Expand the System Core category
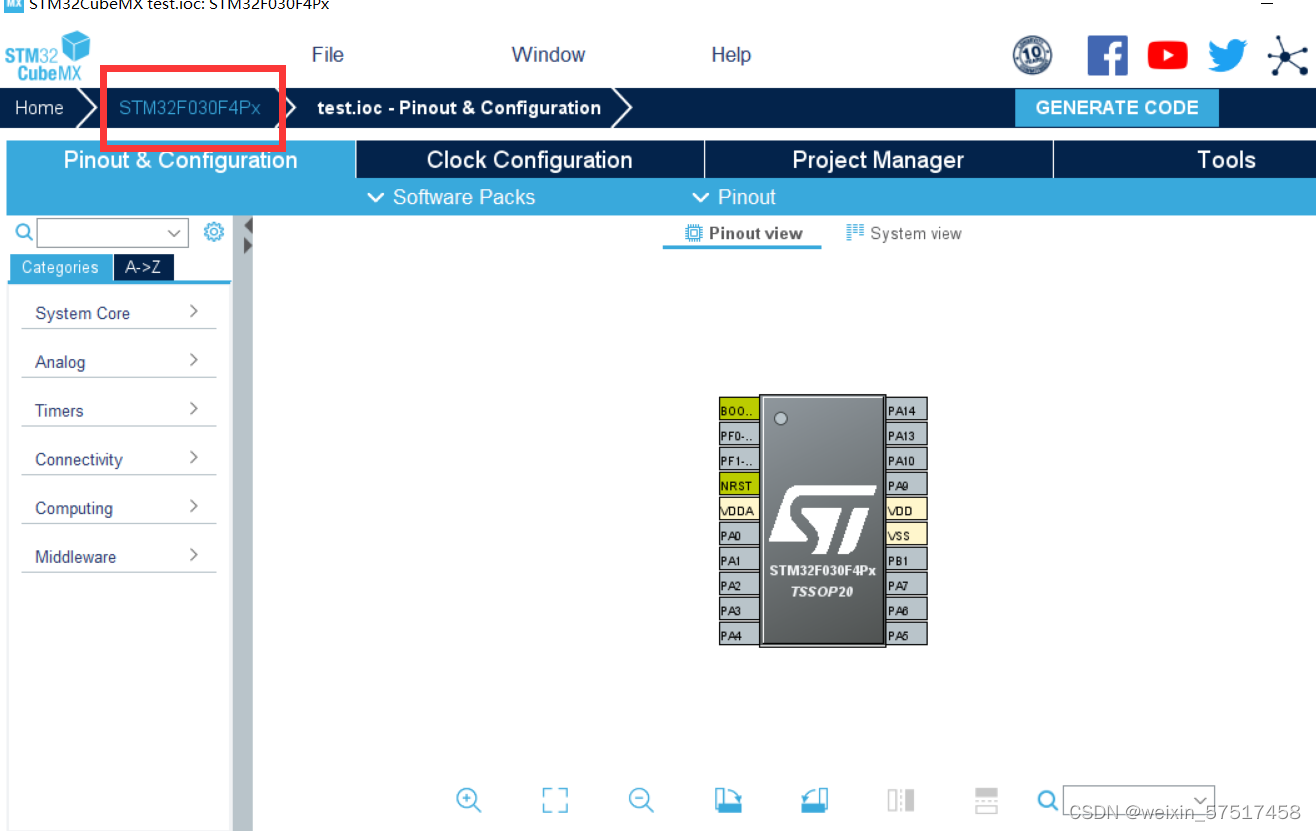The image size is (1316, 831). [119, 313]
